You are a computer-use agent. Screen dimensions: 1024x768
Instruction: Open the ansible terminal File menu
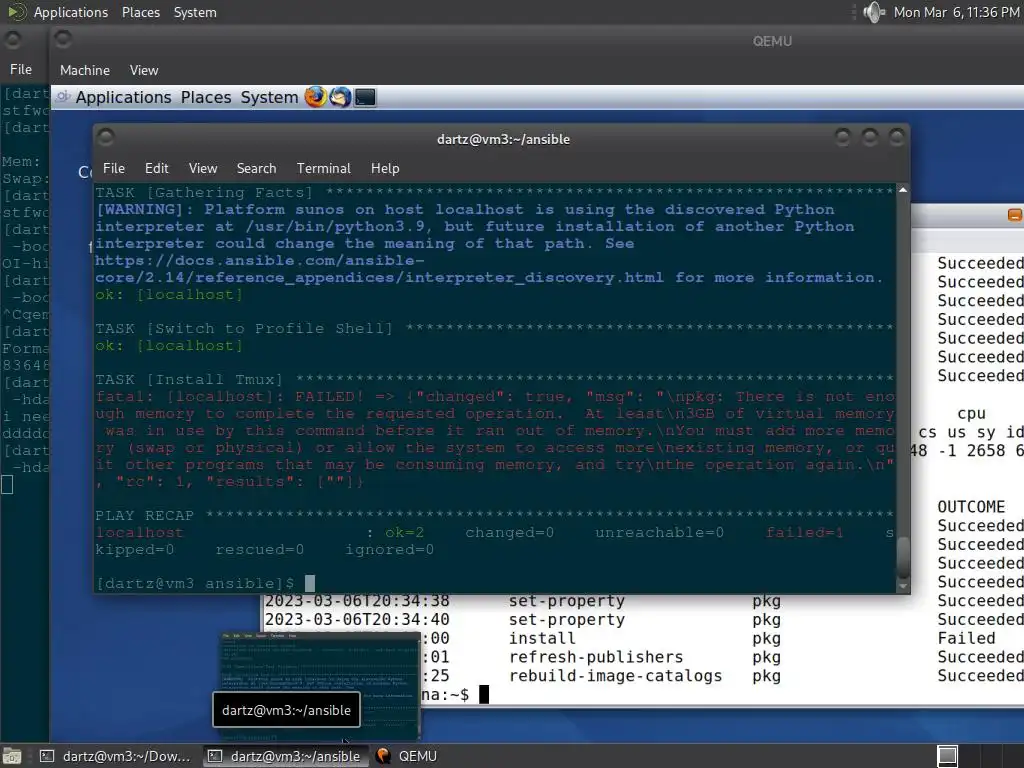coord(114,168)
